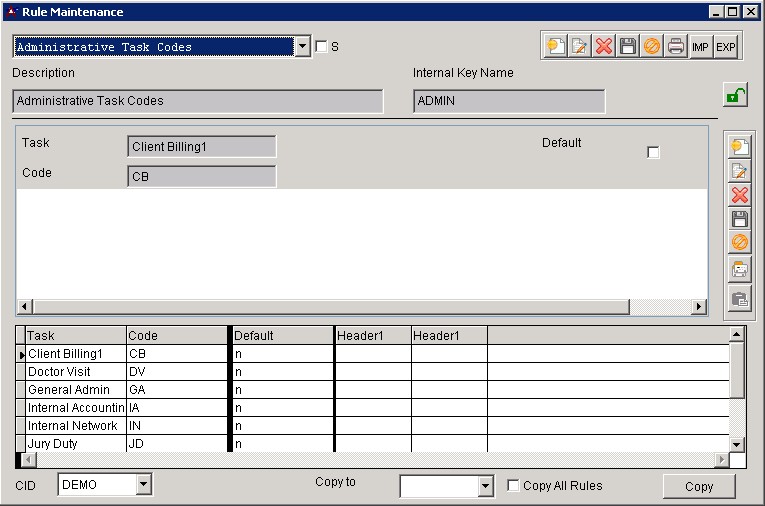Expand the Administrative Task Codes dropdown

click(x=303, y=47)
